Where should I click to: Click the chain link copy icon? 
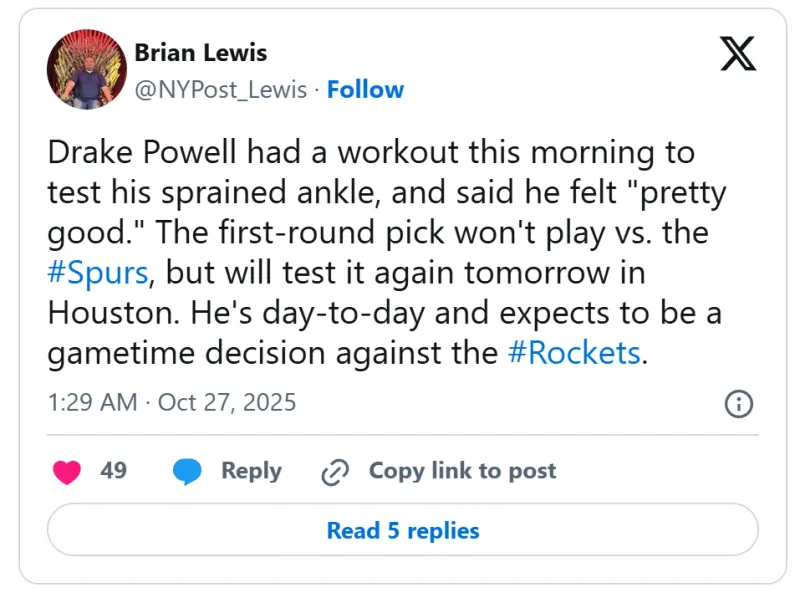pos(334,472)
